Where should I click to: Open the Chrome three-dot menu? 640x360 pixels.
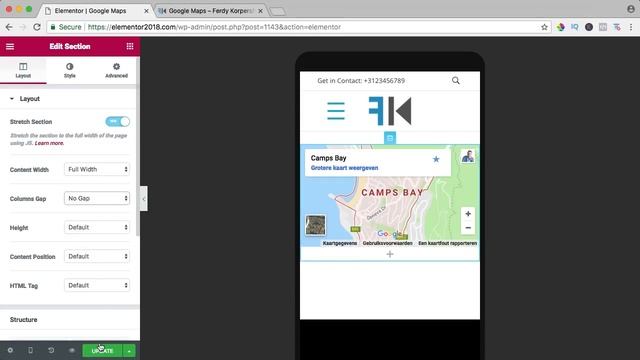click(x=631, y=27)
